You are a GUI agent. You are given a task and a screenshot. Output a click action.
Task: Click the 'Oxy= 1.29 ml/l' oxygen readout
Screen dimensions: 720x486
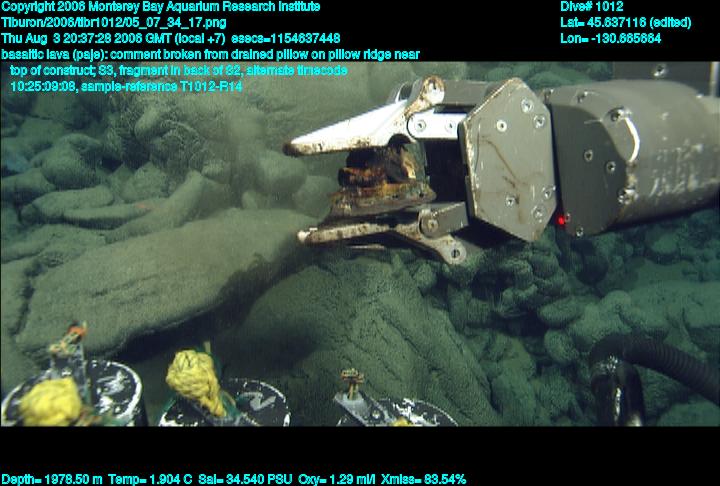click(x=337, y=480)
